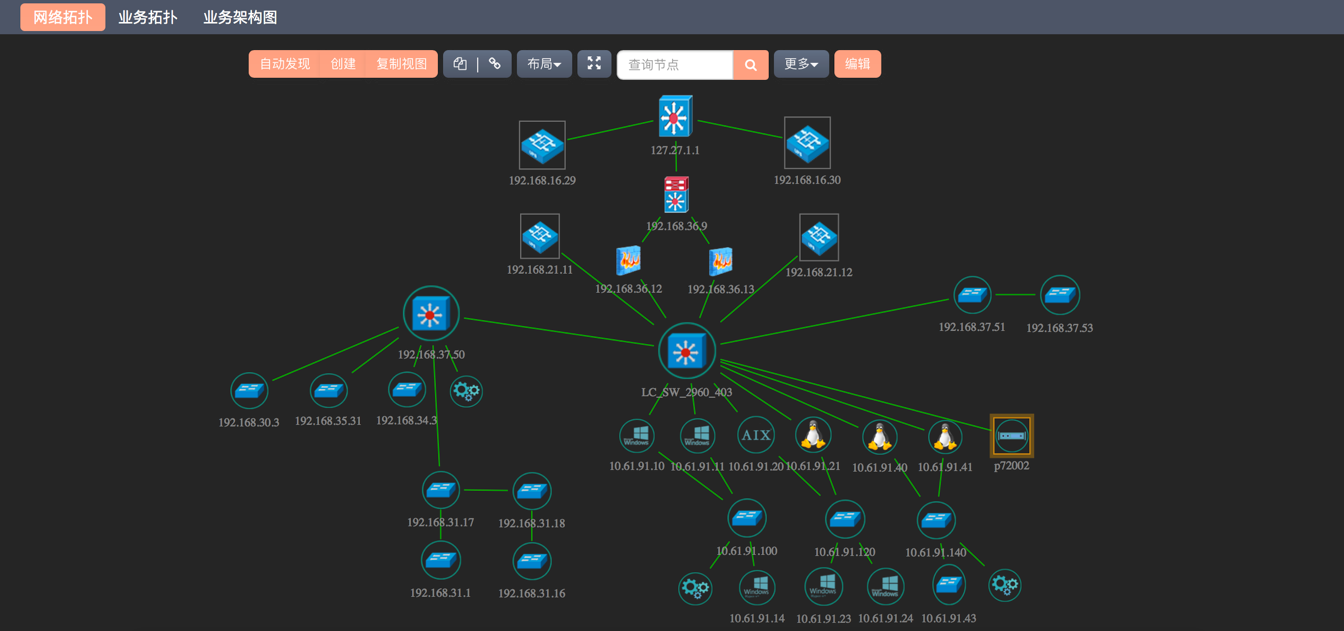Viewport: 1344px width, 631px height.
Task: Focus the 查询节点 search input field
Action: [675, 65]
